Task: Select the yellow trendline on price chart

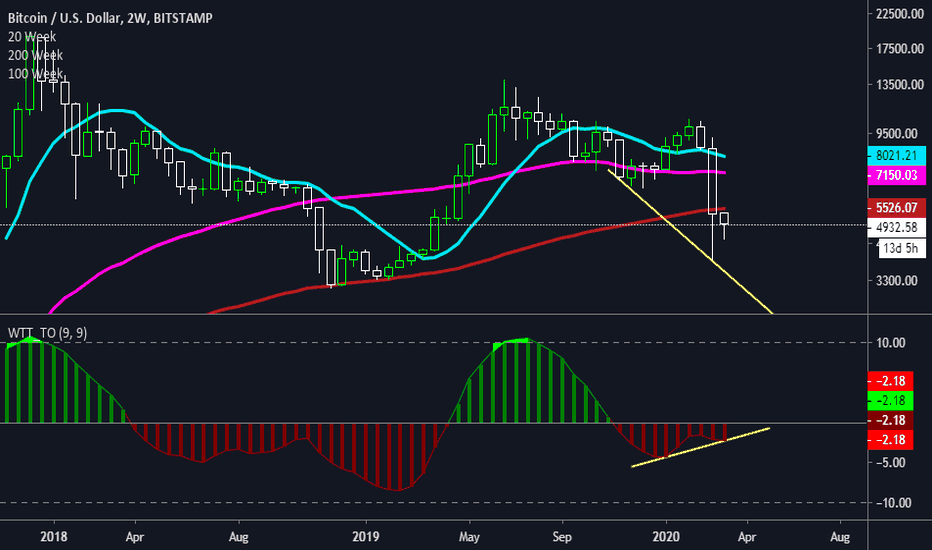Action: click(689, 241)
